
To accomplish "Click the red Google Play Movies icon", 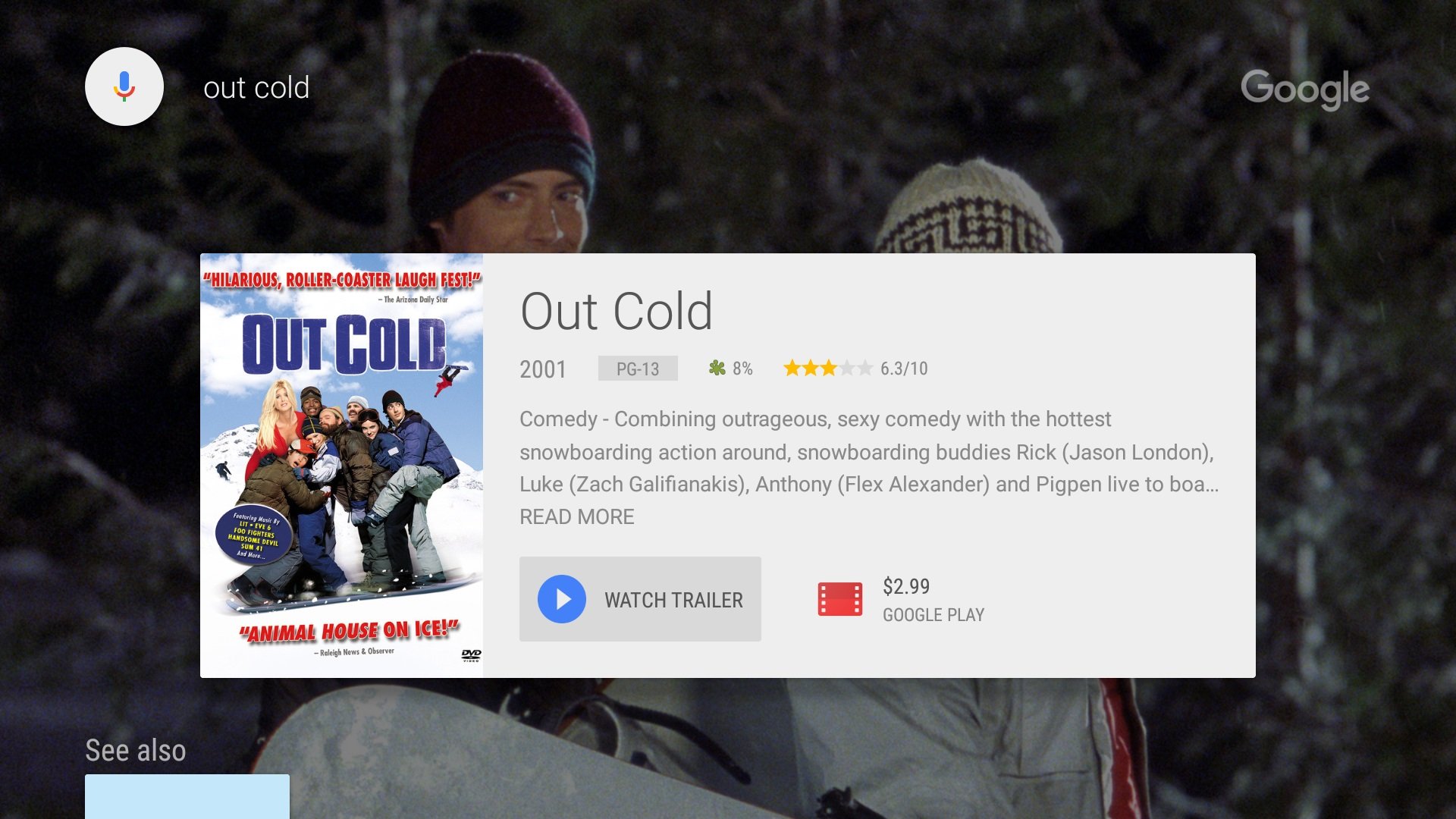I will [839, 599].
